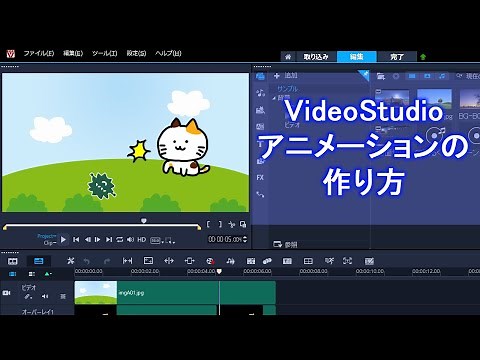Viewport: 480px width, 360px height.
Task: Open the ビデオ track transparency menu
Action: pos(63,296)
